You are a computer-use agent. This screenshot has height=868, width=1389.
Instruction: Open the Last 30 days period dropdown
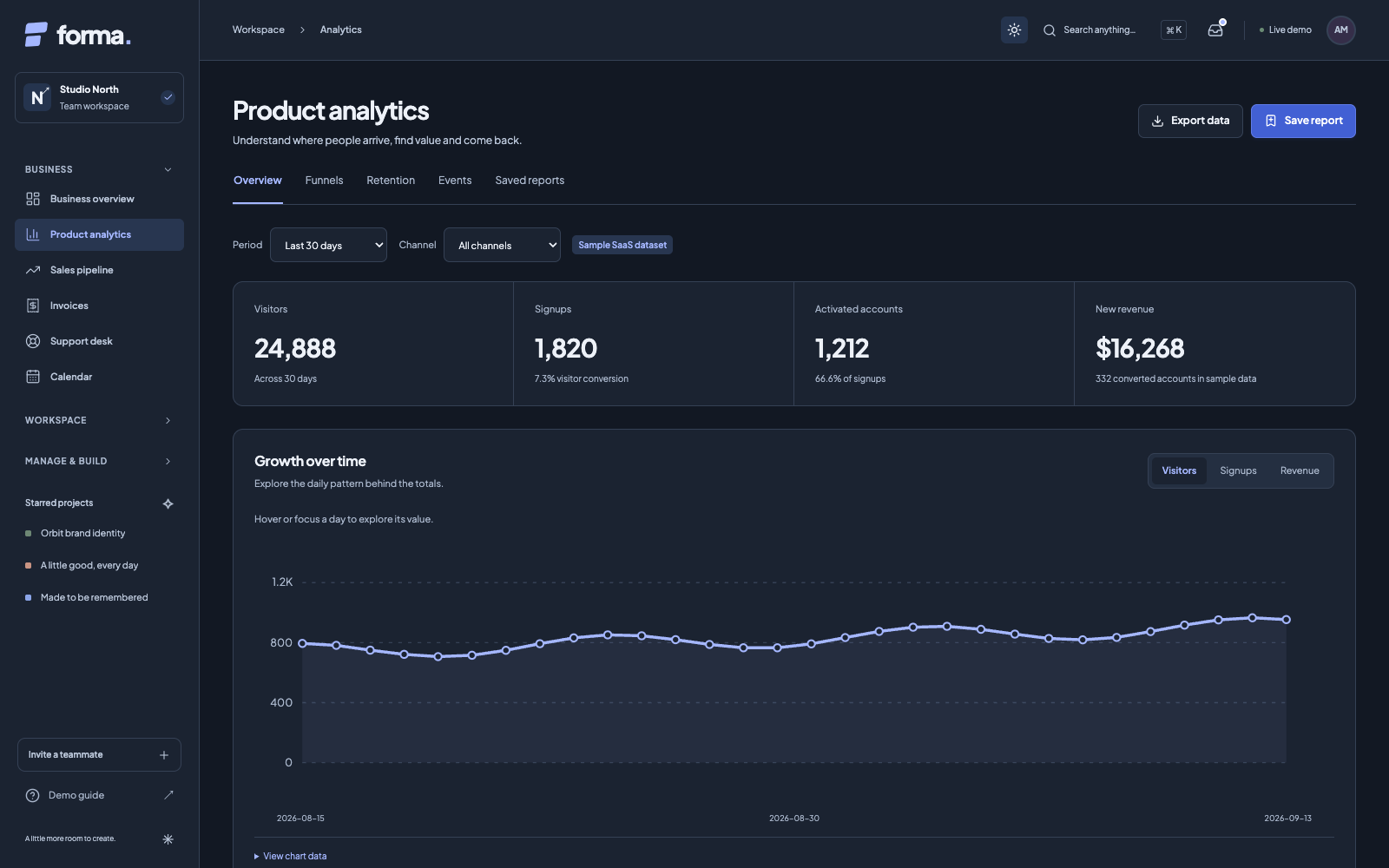328,245
